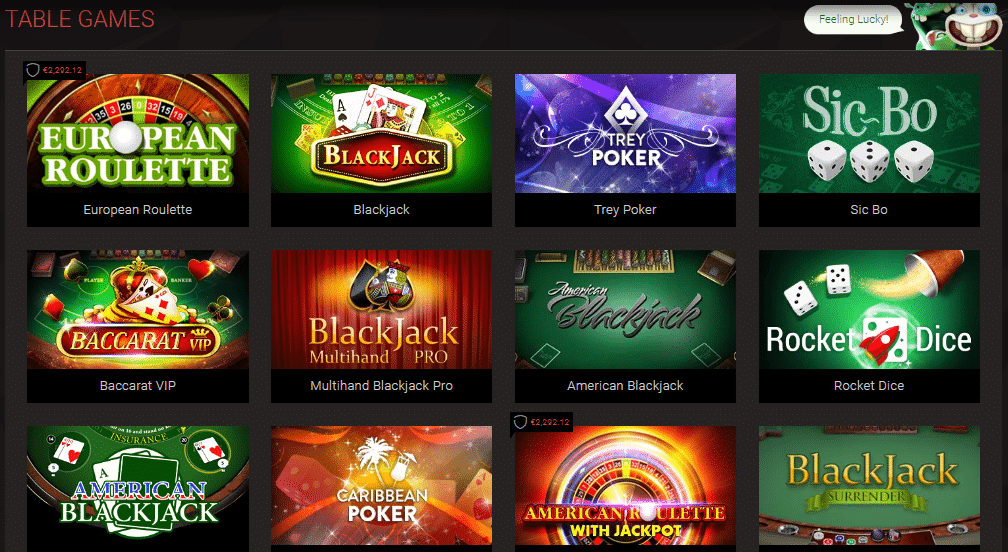Click the European Roulette text label

pyautogui.click(x=138, y=209)
